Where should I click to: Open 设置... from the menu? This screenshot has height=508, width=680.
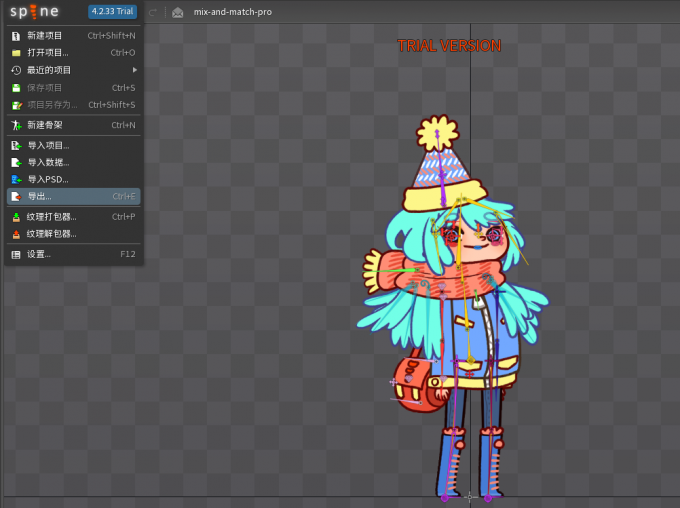74,255
